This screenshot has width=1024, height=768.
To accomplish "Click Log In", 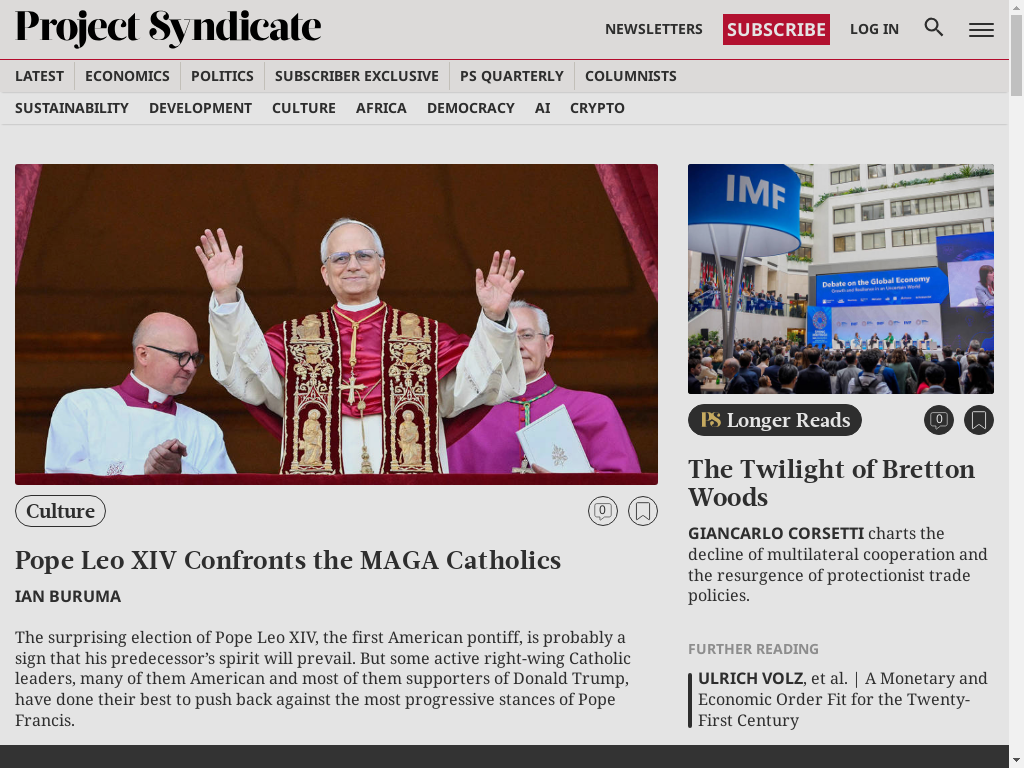I will (874, 29).
